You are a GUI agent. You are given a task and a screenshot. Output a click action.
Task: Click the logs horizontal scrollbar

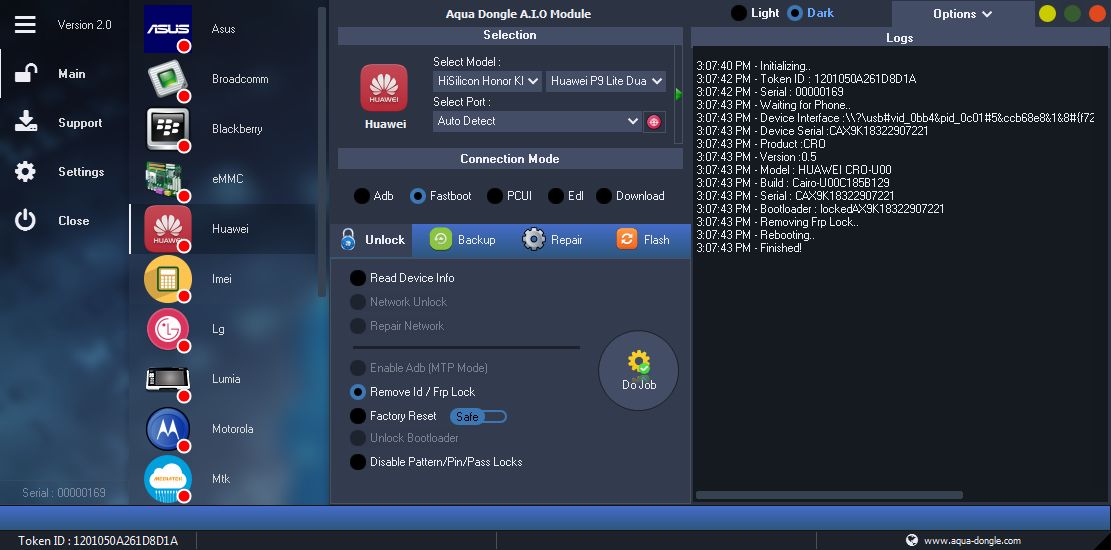pyautogui.click(x=829, y=495)
